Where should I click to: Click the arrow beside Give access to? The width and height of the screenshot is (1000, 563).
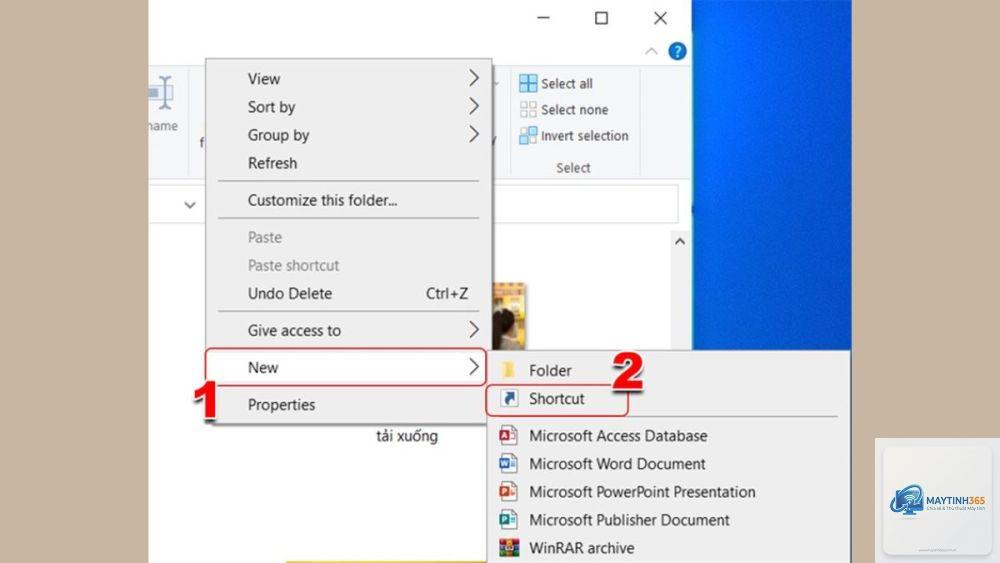[474, 330]
